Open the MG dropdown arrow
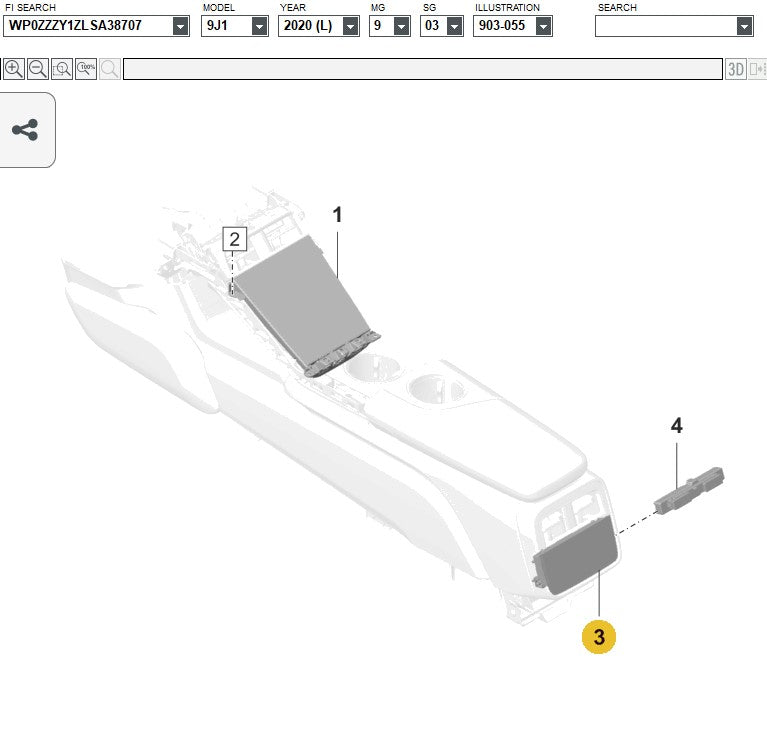The height and width of the screenshot is (736, 767). 402,26
